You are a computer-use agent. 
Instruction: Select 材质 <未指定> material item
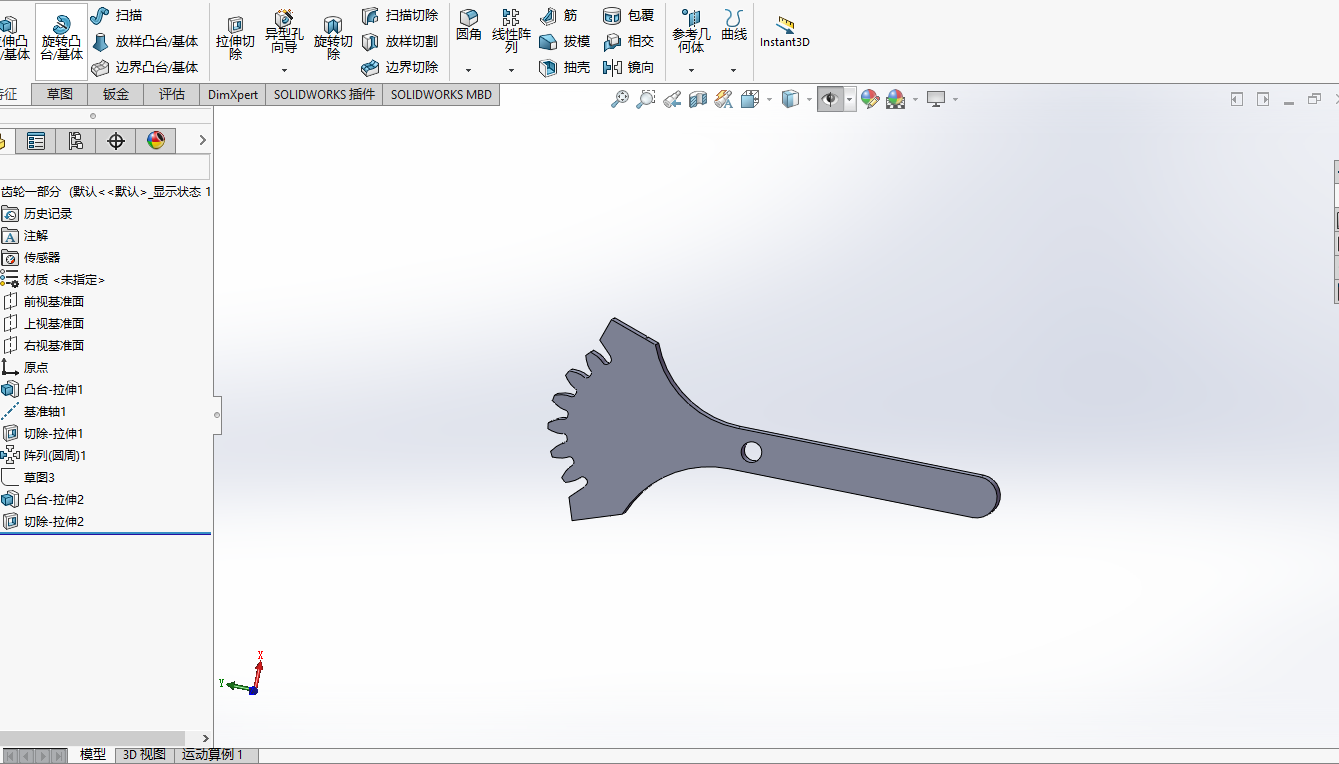(x=54, y=279)
